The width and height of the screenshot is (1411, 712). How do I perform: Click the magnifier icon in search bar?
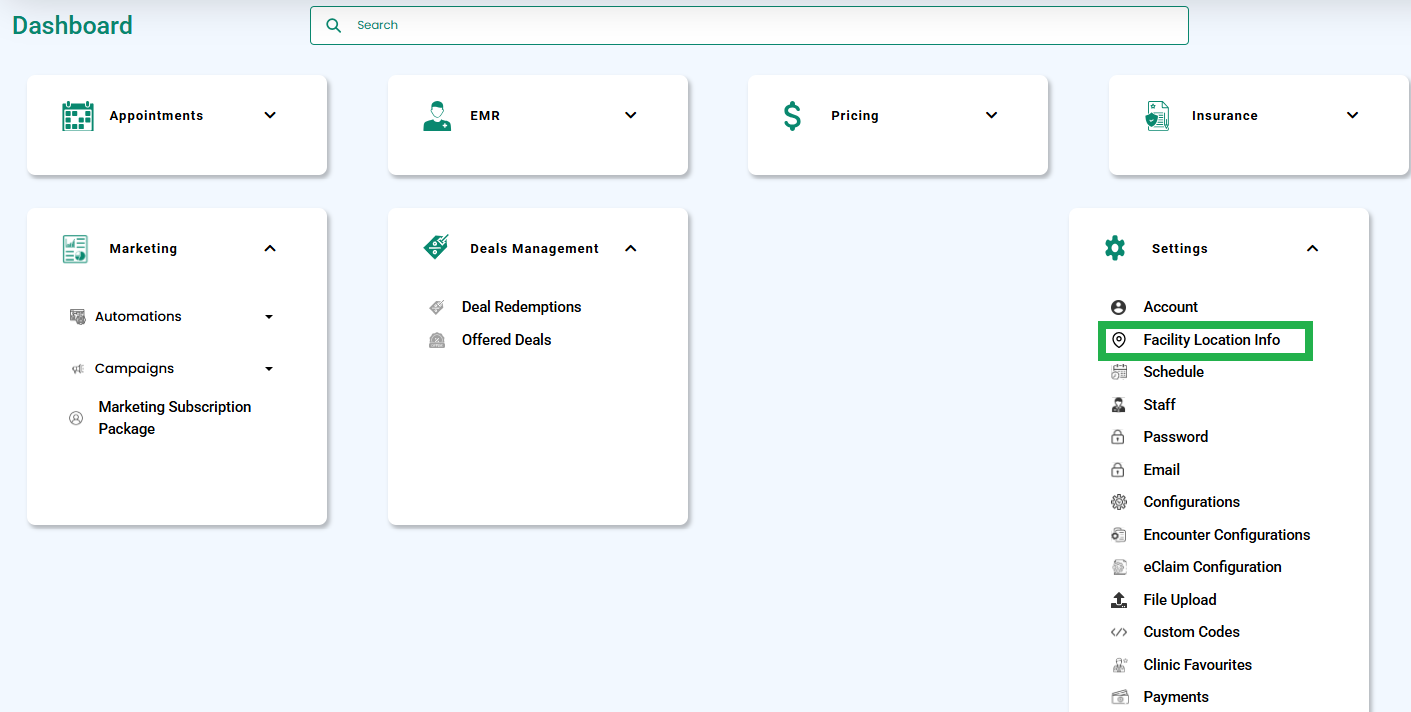tap(334, 25)
